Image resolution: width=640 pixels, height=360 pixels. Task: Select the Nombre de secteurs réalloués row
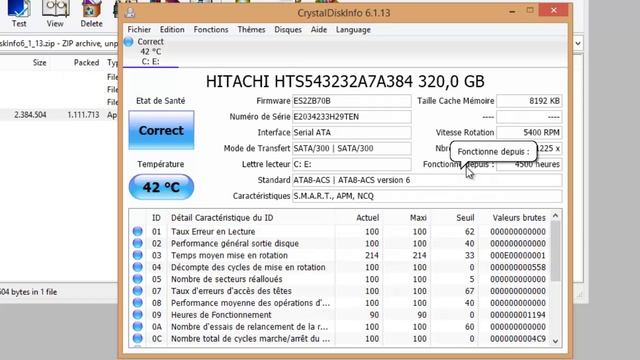coord(340,279)
